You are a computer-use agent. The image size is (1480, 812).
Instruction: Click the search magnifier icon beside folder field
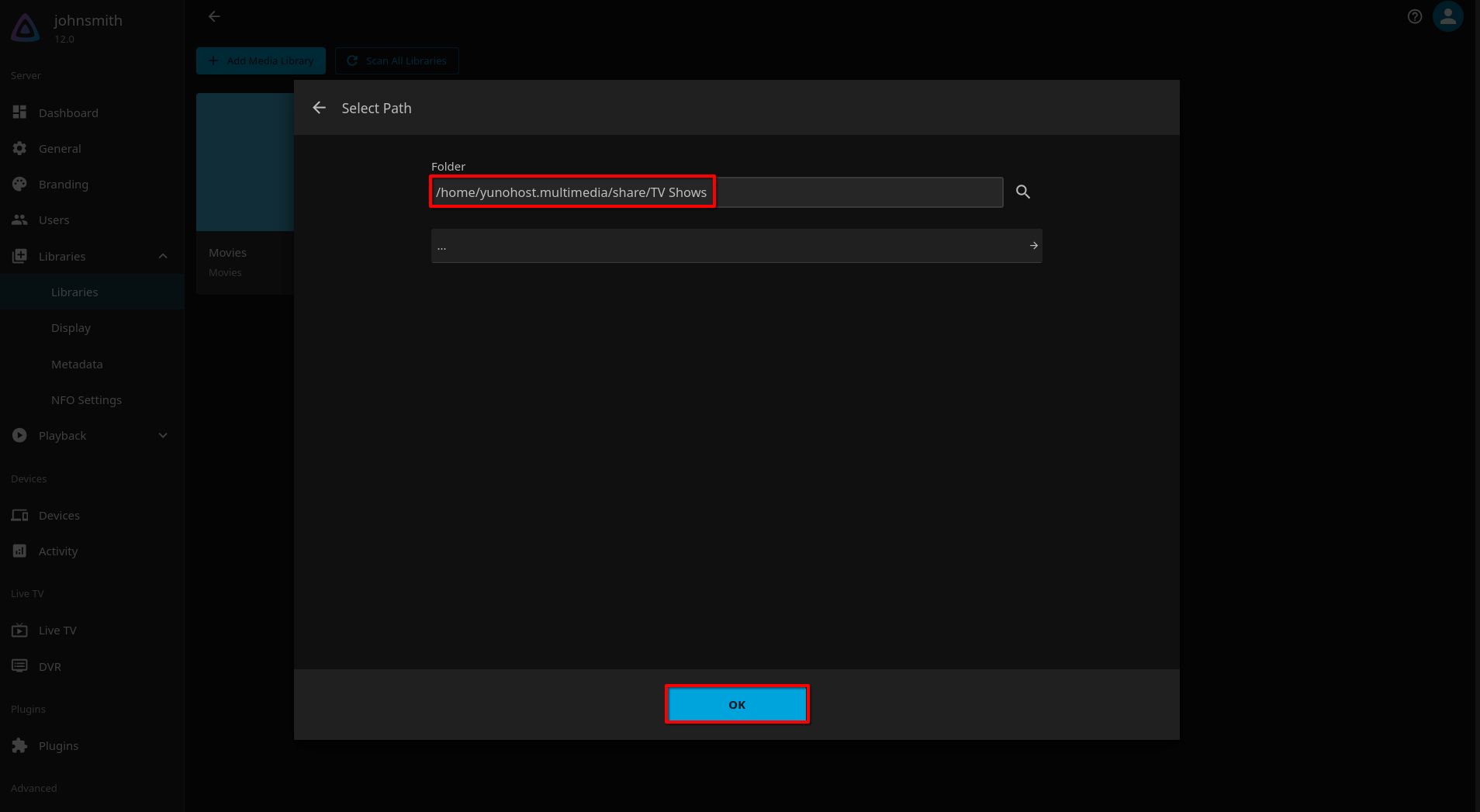tap(1023, 192)
